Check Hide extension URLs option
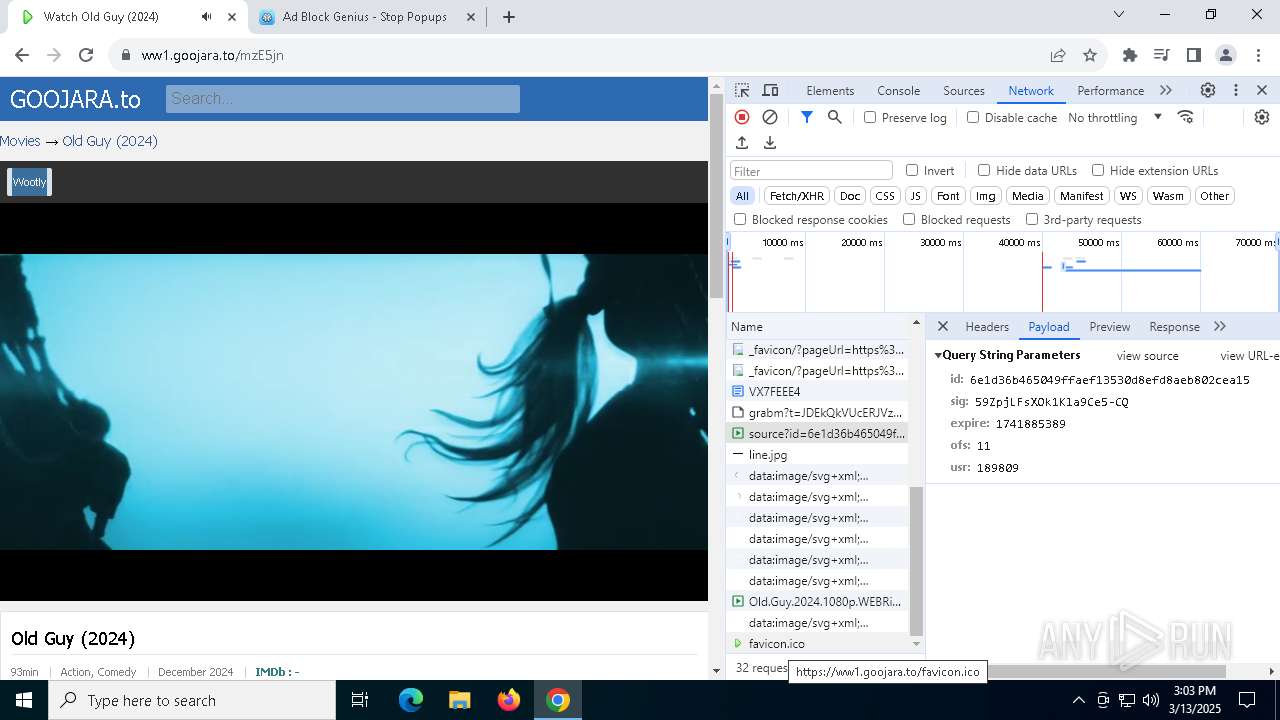Image resolution: width=1280 pixels, height=720 pixels. [x=1098, y=170]
